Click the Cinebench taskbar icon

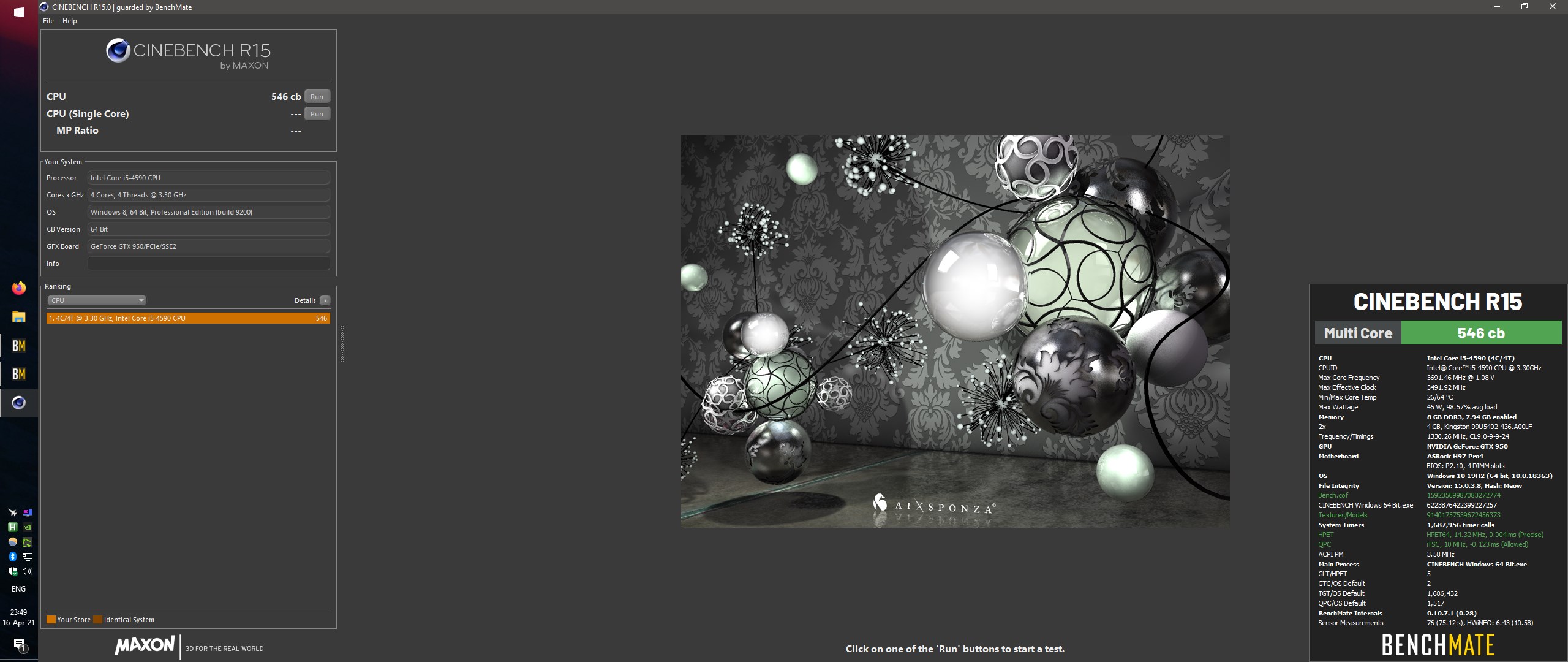(19, 403)
